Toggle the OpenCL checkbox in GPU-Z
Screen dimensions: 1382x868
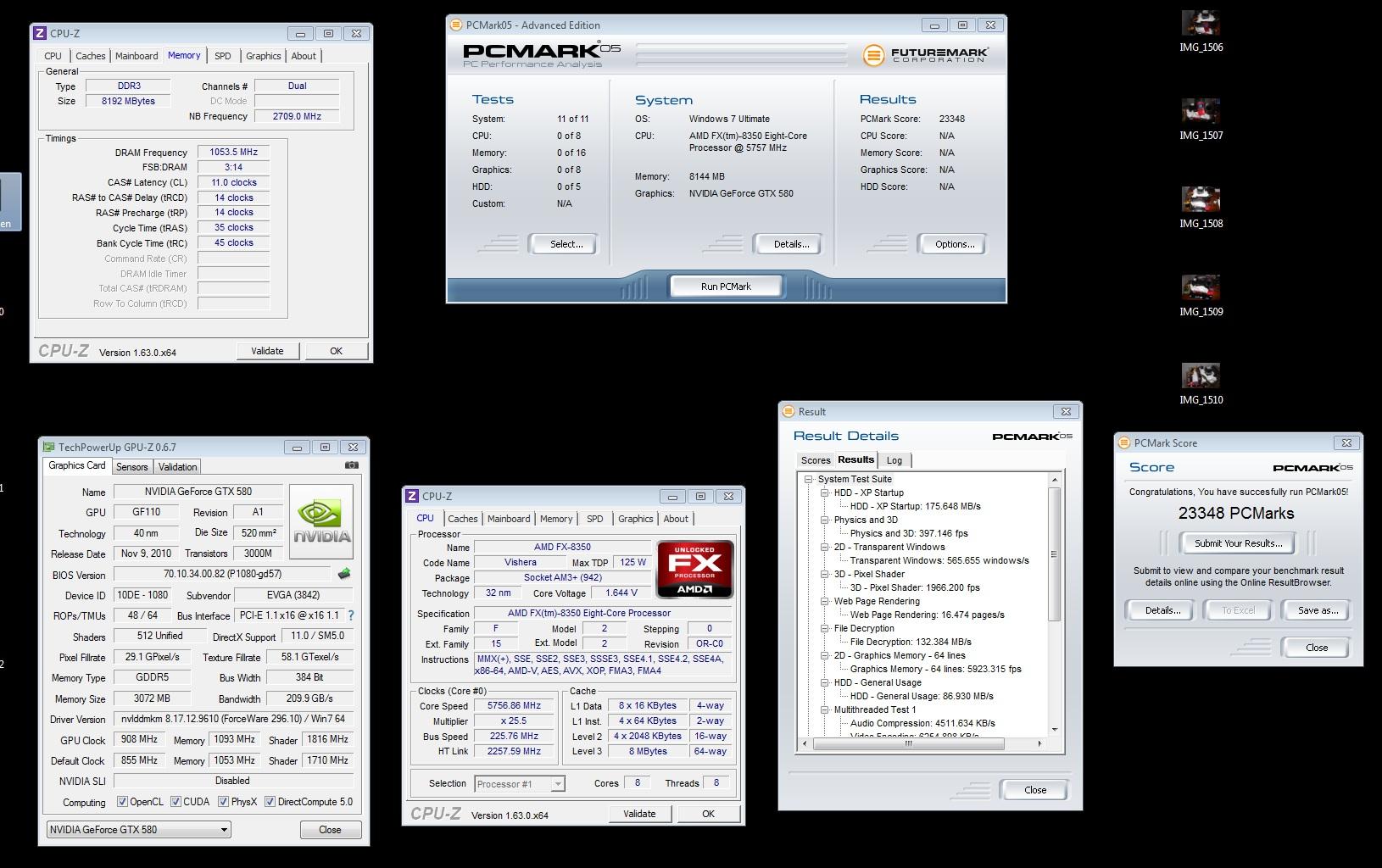(122, 802)
